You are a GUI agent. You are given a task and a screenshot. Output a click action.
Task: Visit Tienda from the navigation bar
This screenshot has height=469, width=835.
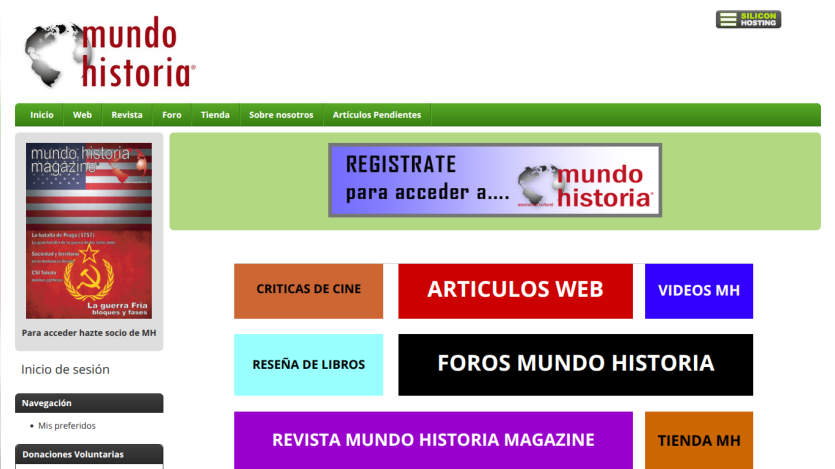pos(215,115)
